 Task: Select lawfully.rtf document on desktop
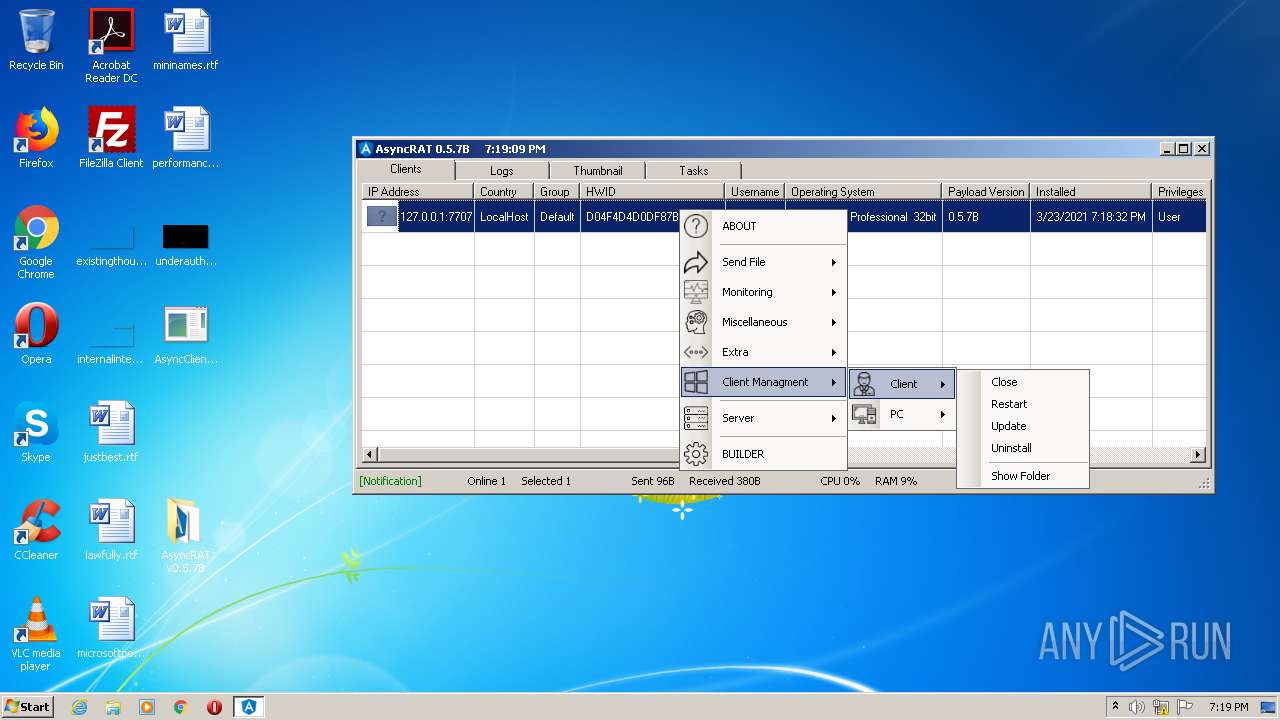[x=111, y=531]
